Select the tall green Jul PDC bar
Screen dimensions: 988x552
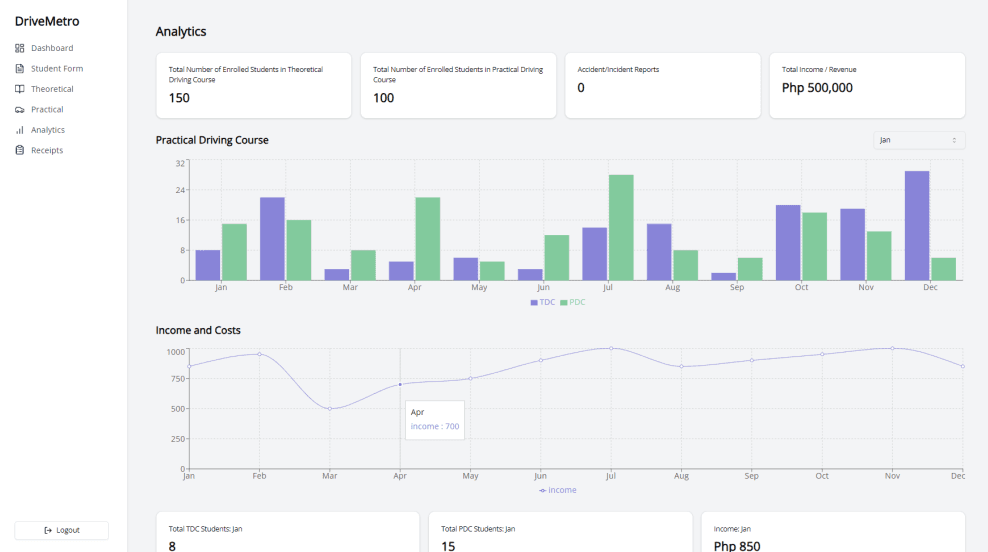coord(621,228)
